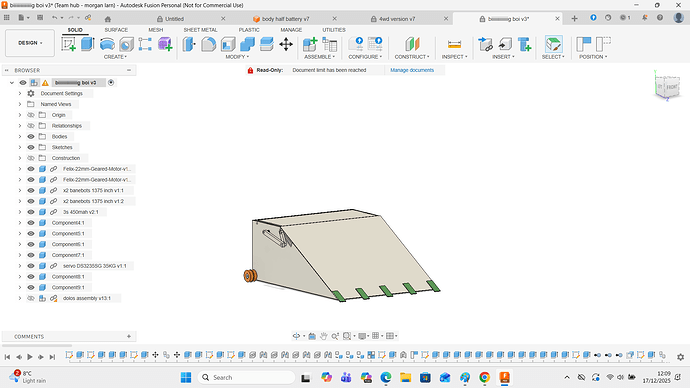The width and height of the screenshot is (690, 388).
Task: Switch to the PLASTIC tab
Action: (x=249, y=30)
